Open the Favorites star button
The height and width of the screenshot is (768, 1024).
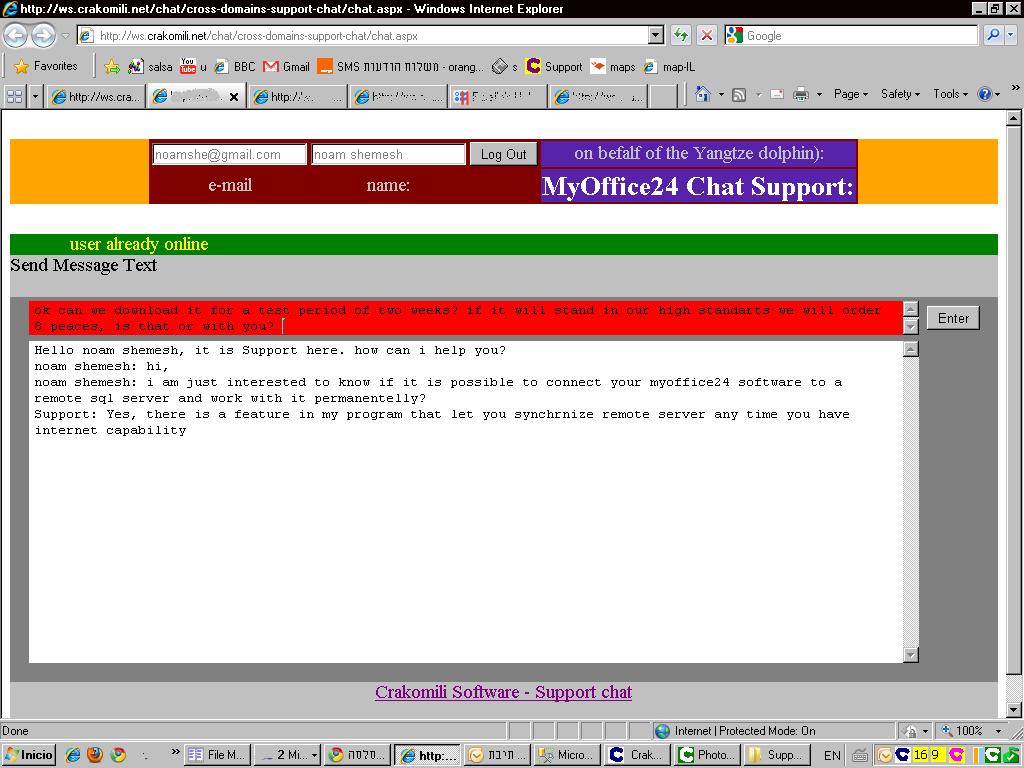tap(46, 66)
